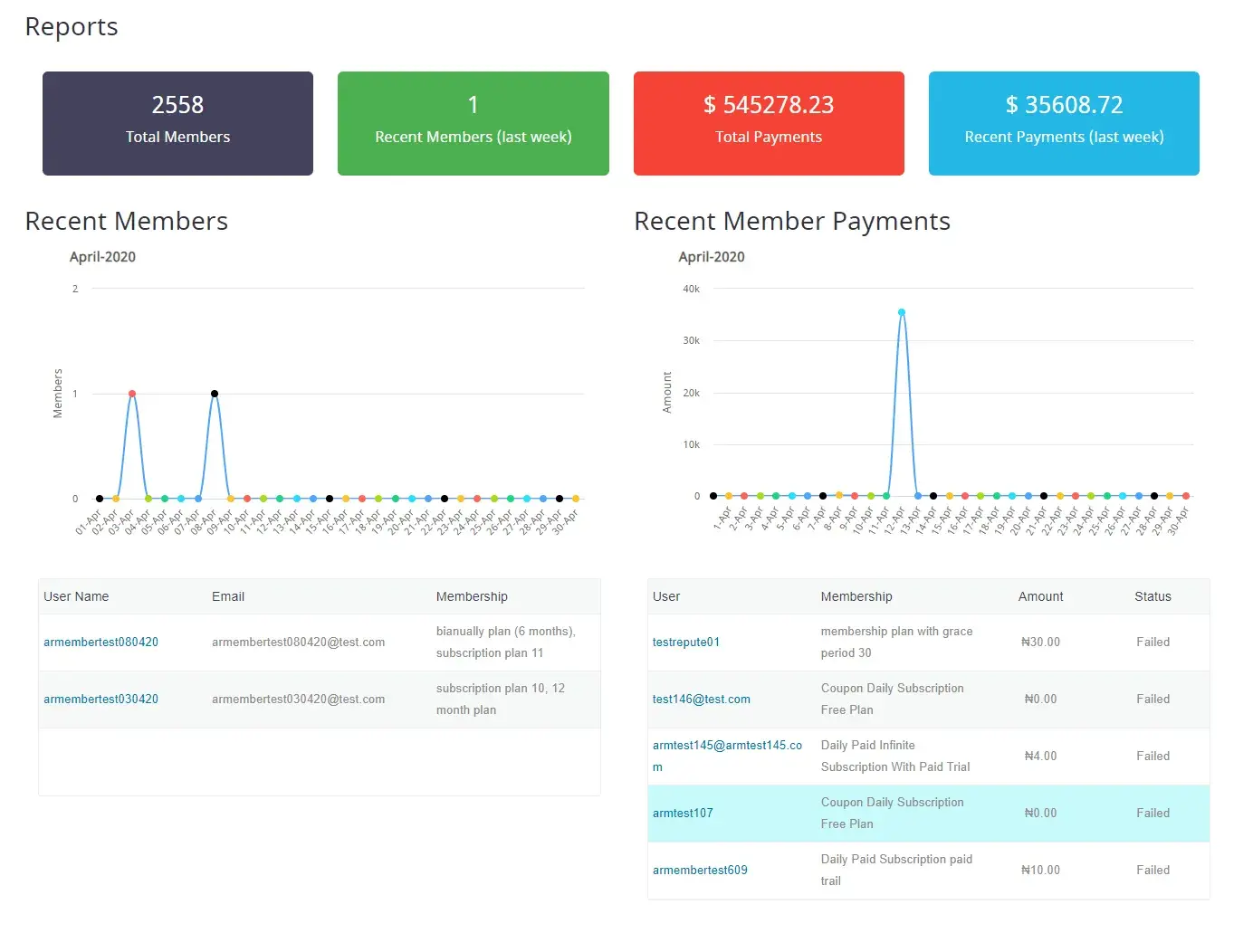Screen dimensions: 1253x952
Task: Click the armtest145@armtest145.com user link
Action: coord(726,747)
